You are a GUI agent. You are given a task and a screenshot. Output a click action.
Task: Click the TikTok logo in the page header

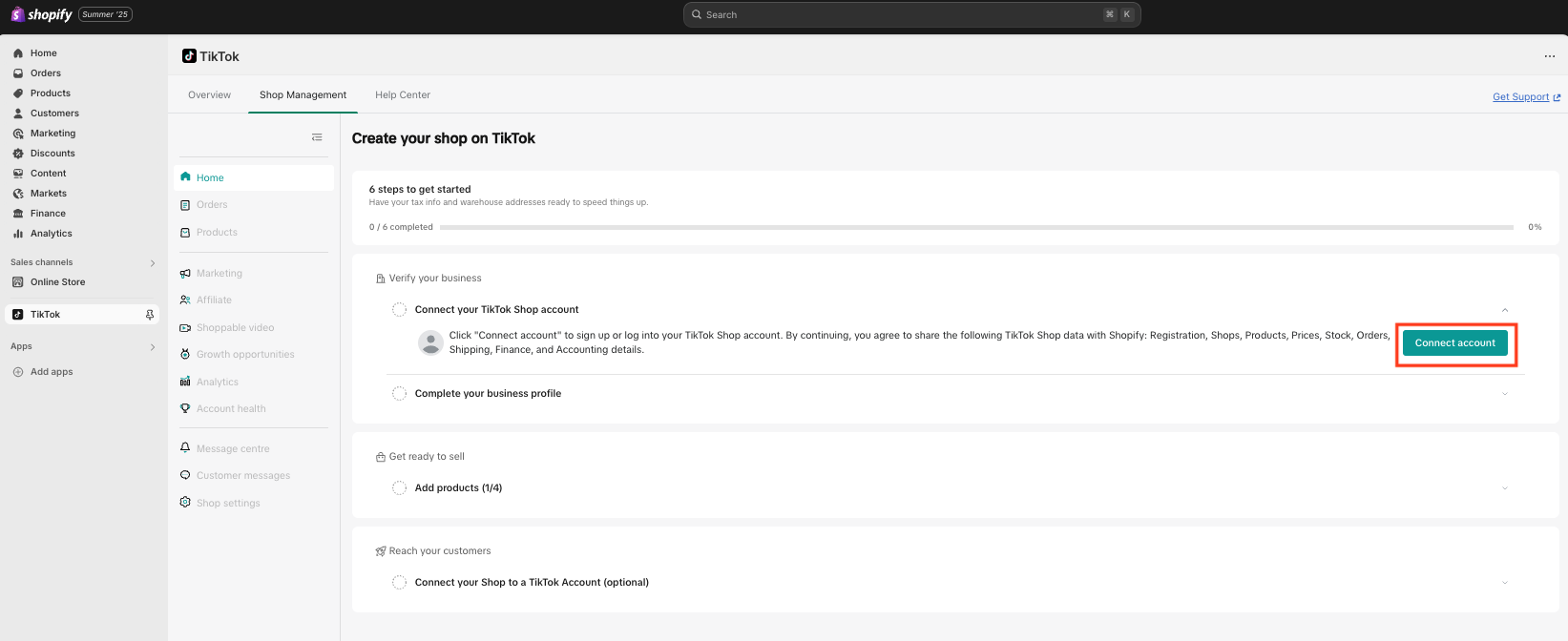pyautogui.click(x=189, y=56)
